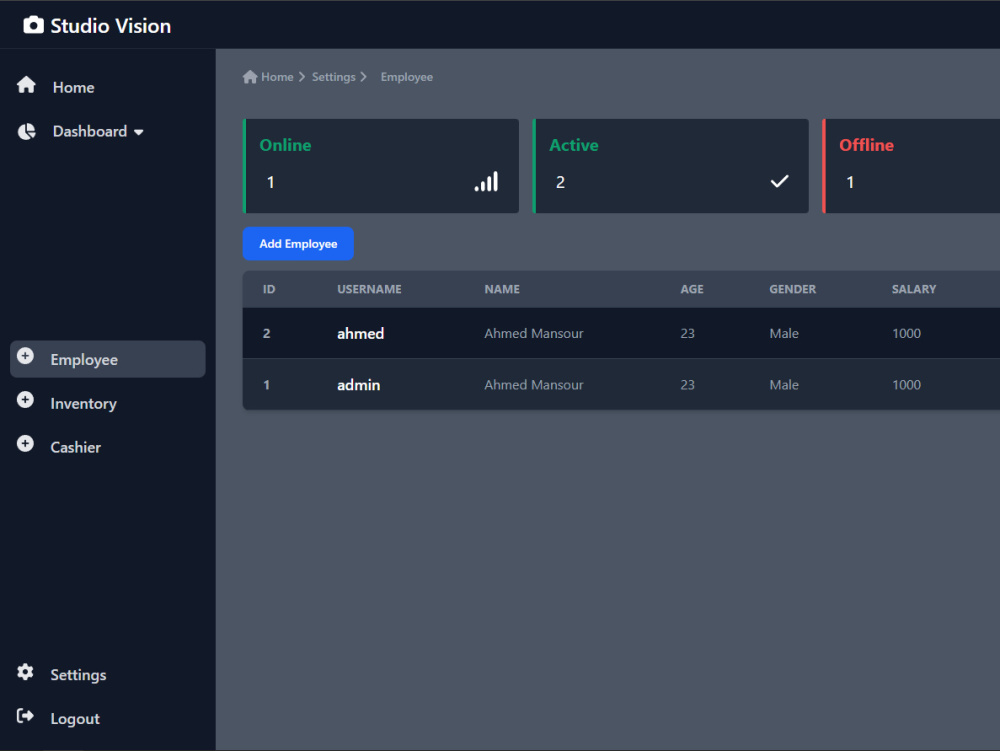Click the breadcrumb home icon
Screen dimensions: 1000x751
click(x=250, y=77)
